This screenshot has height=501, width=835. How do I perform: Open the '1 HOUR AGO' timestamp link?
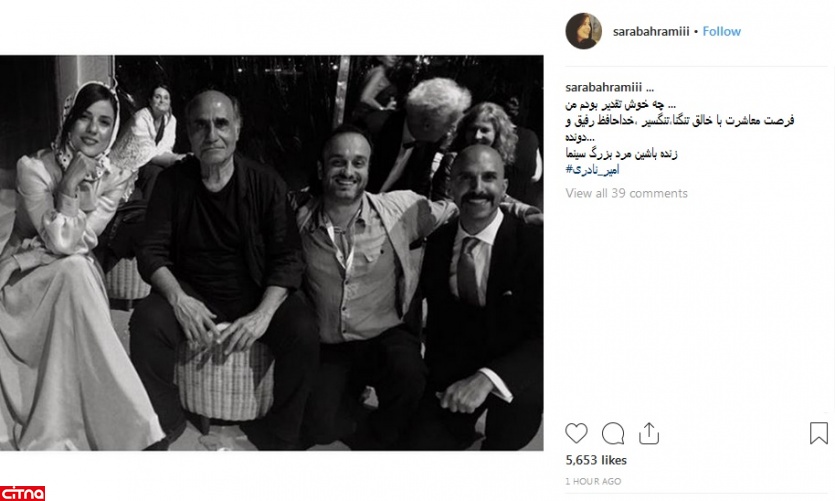pos(593,481)
